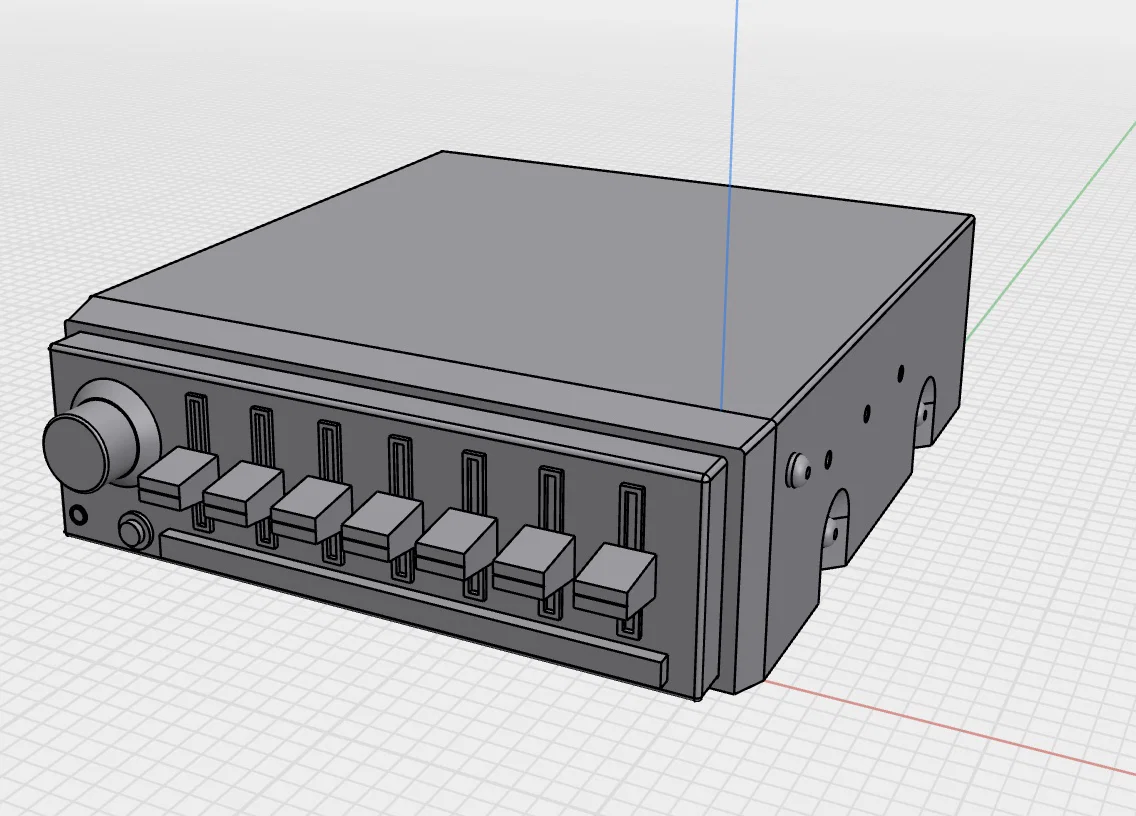Screen dimensions: 1136x816
Task: Click the green Y axis line on the grid
Action: [x=1051, y=232]
